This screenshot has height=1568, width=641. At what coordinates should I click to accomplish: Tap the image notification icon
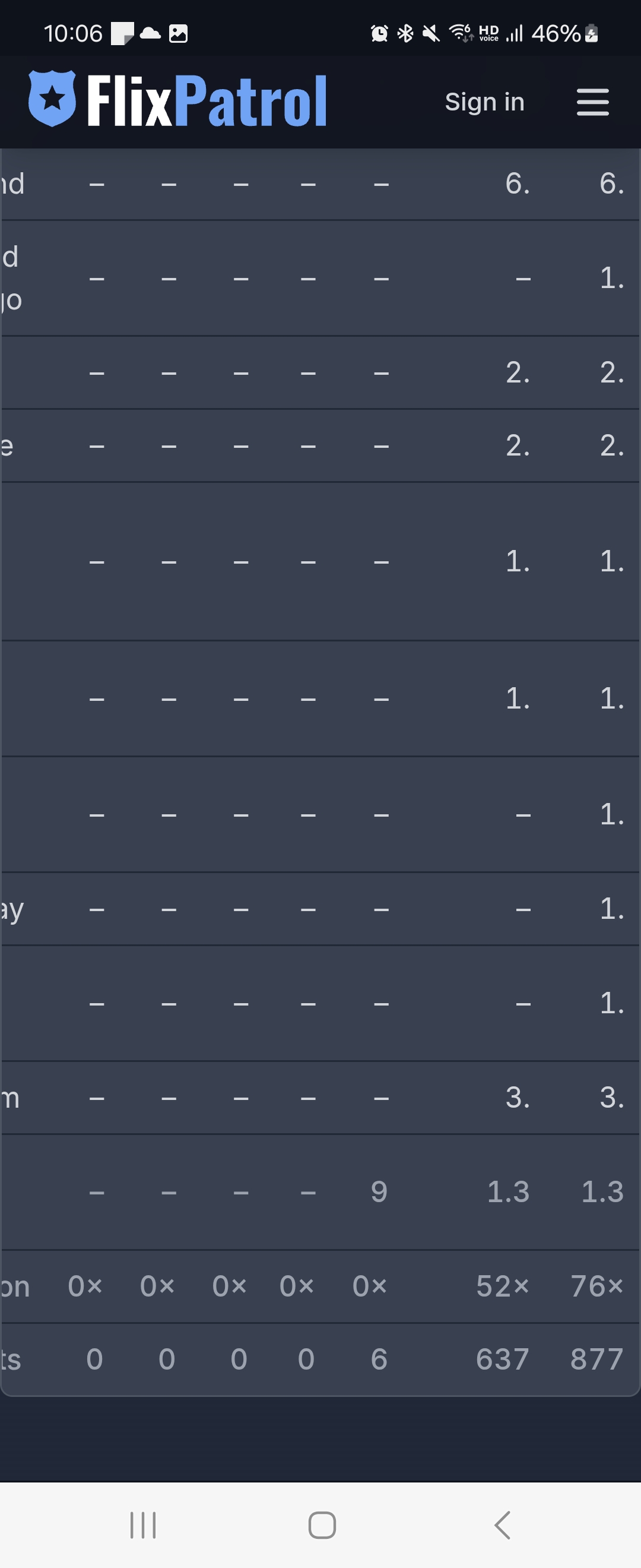point(178,33)
